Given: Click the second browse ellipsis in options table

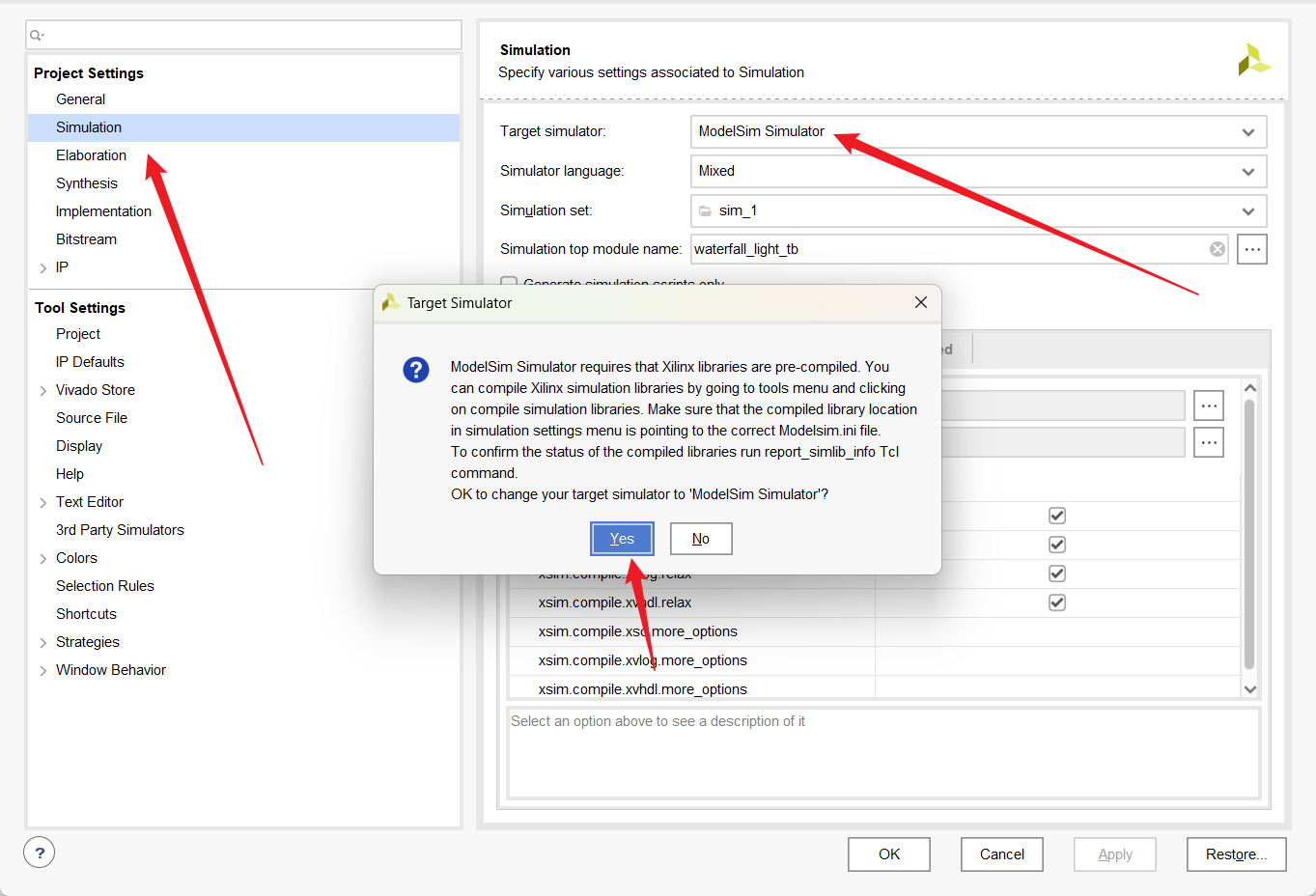Looking at the screenshot, I should point(1209,442).
